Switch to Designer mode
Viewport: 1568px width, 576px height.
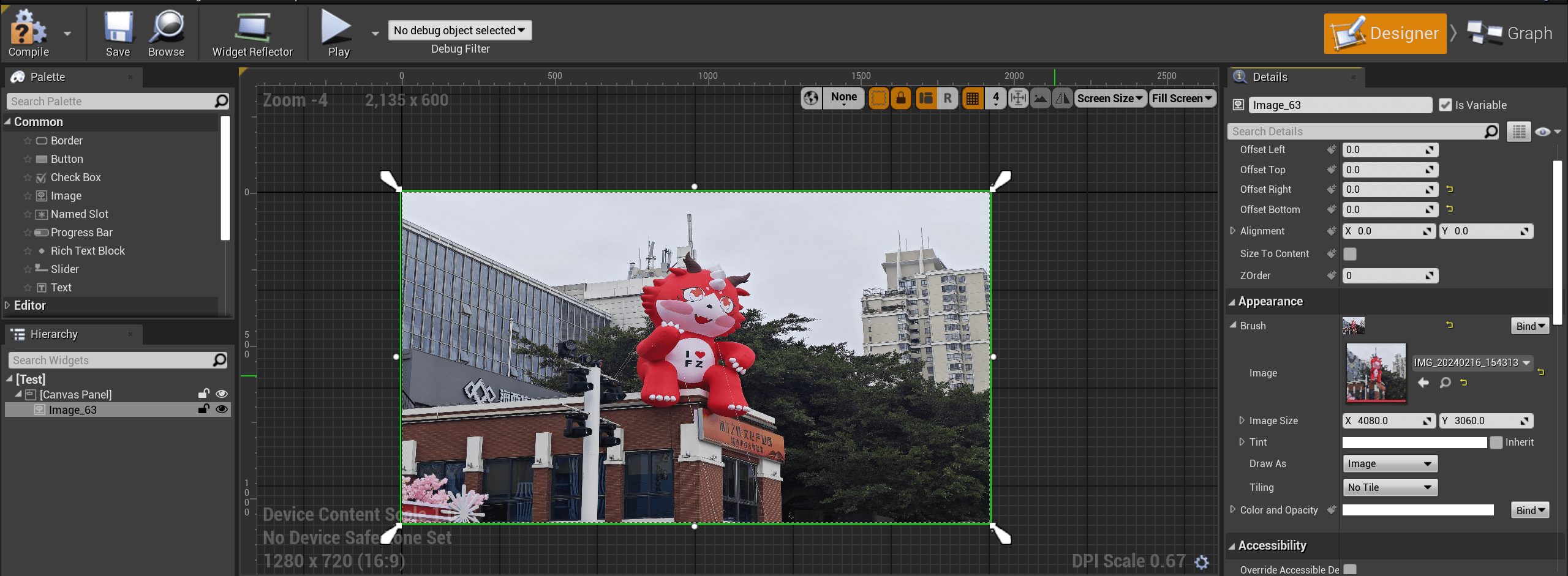pyautogui.click(x=1385, y=33)
